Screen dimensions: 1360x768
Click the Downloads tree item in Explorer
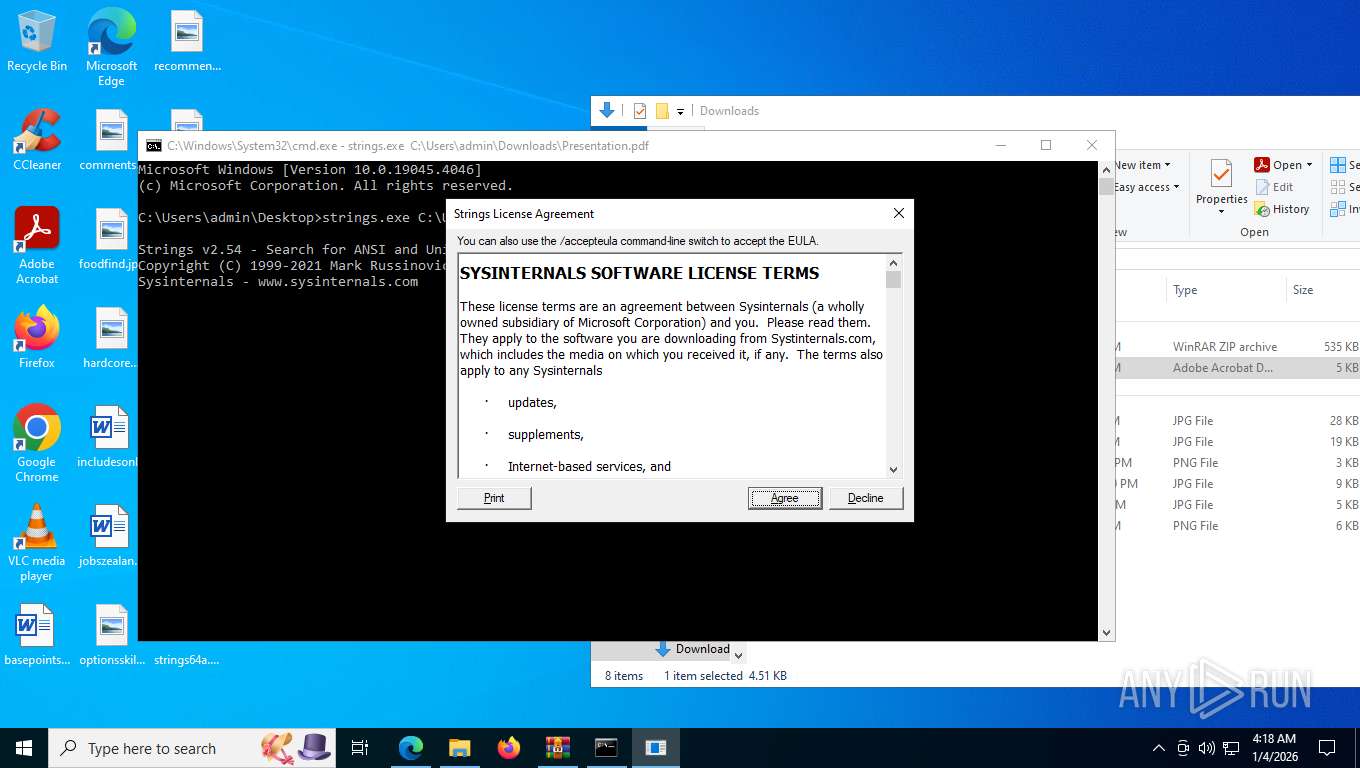(x=692, y=649)
